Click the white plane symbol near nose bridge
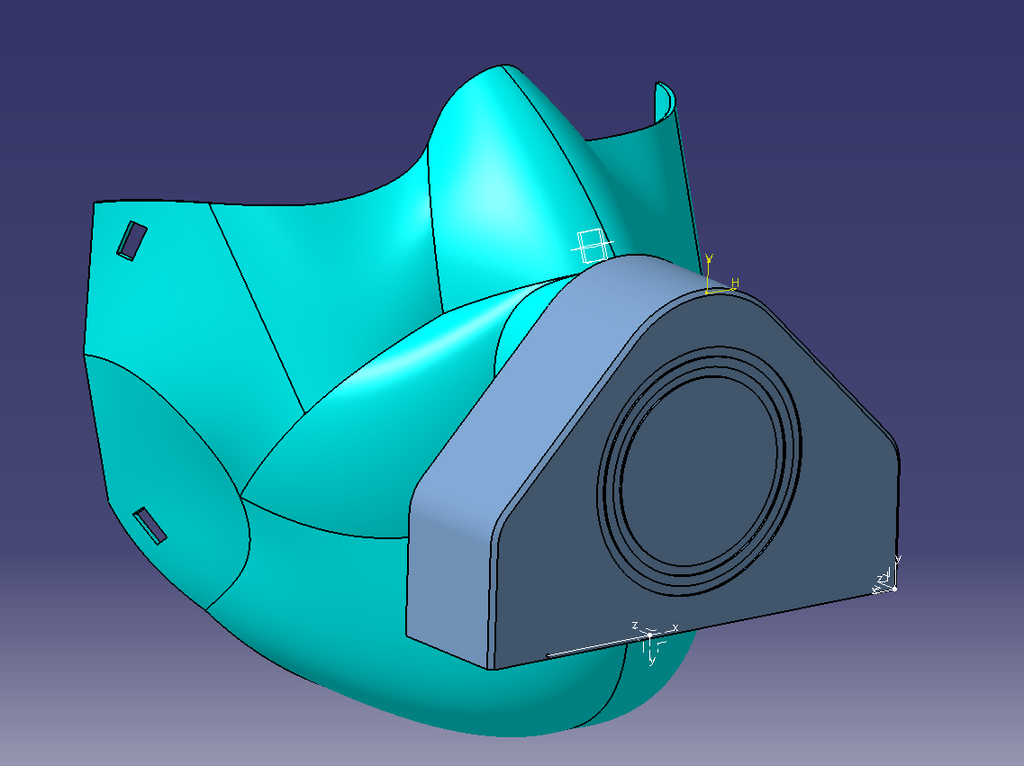 pos(590,245)
